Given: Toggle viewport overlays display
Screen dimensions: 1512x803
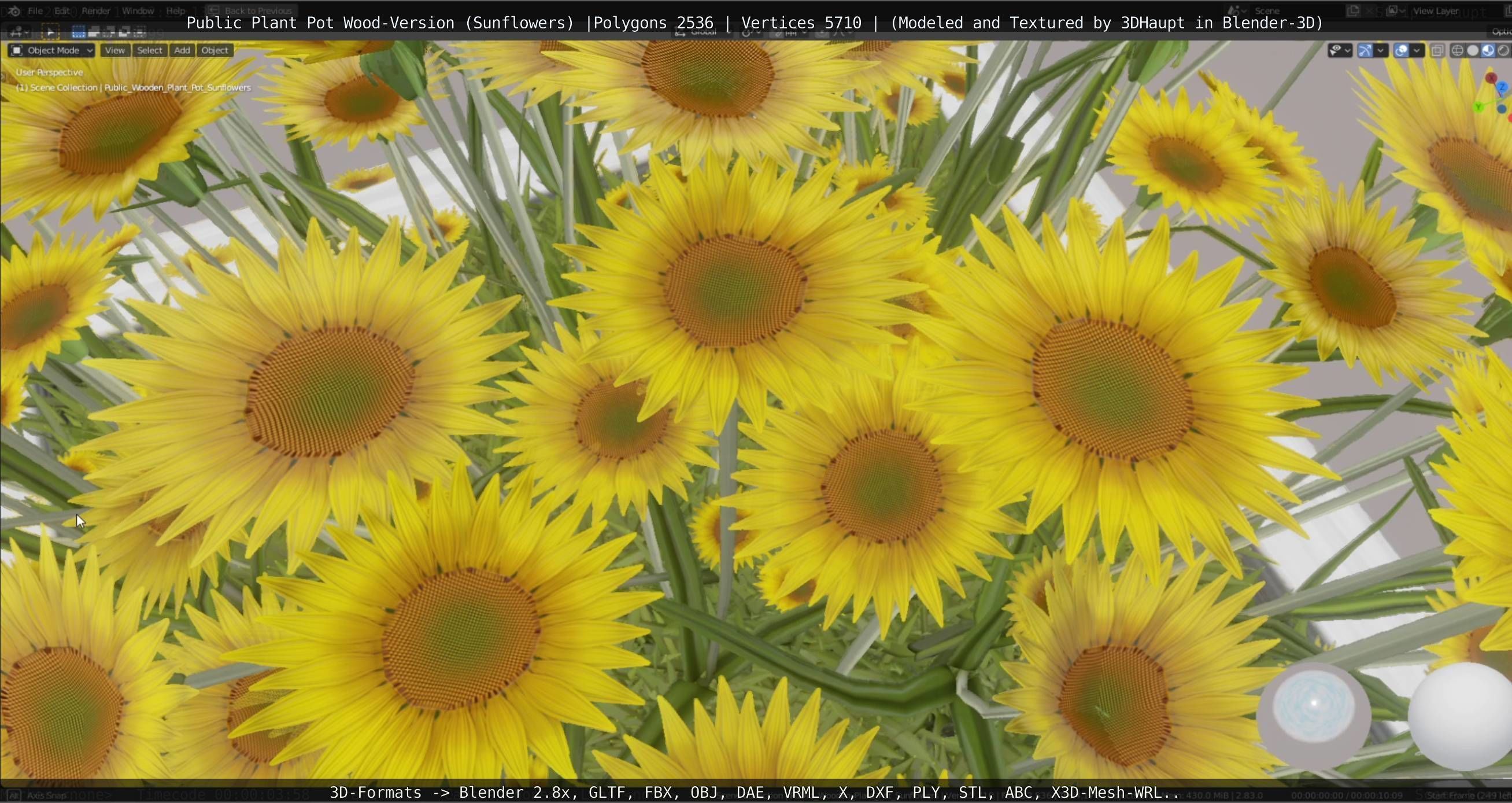Looking at the screenshot, I should (1401, 50).
